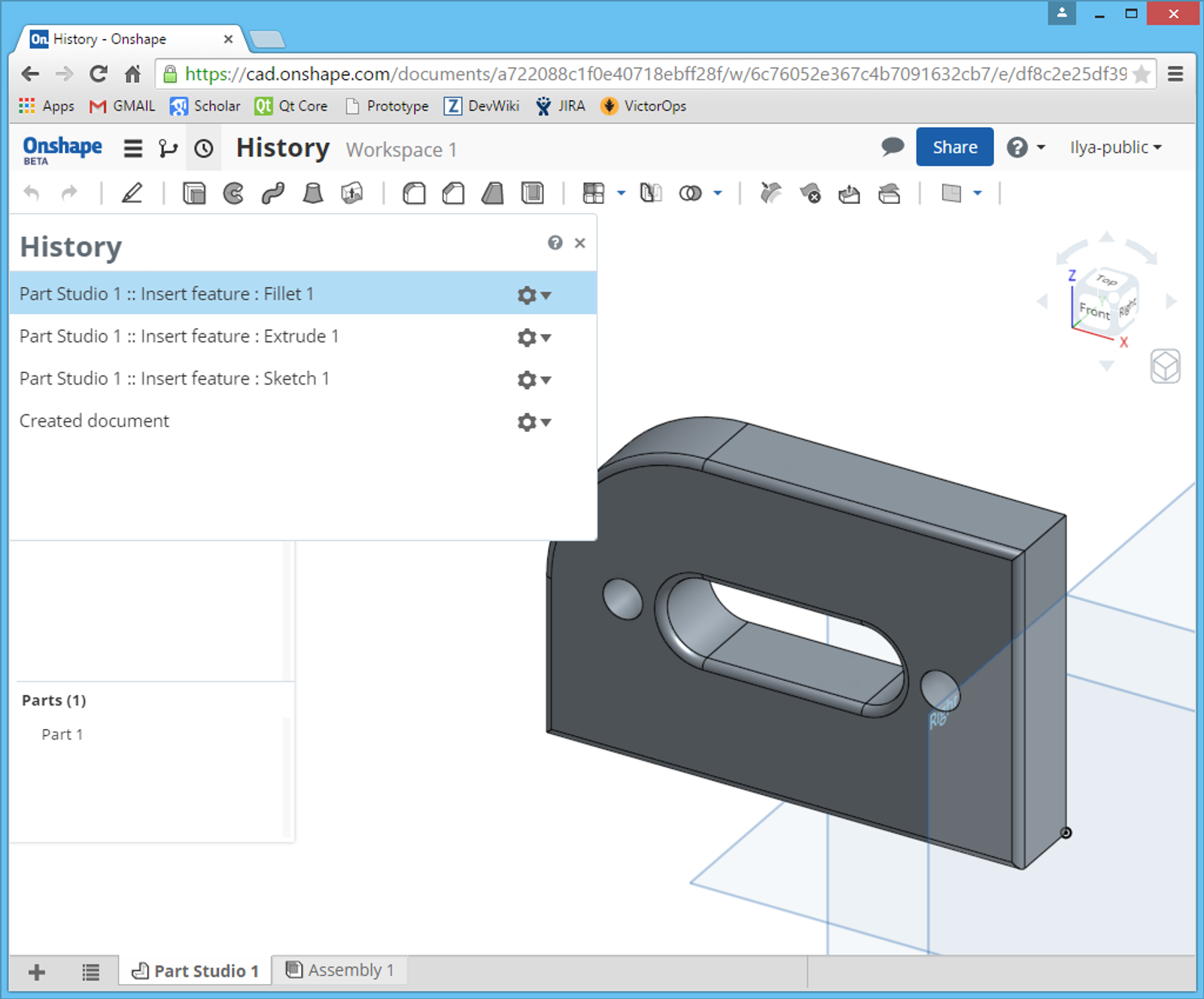Open the comments speech bubble
1204x999 pixels.
click(x=892, y=147)
